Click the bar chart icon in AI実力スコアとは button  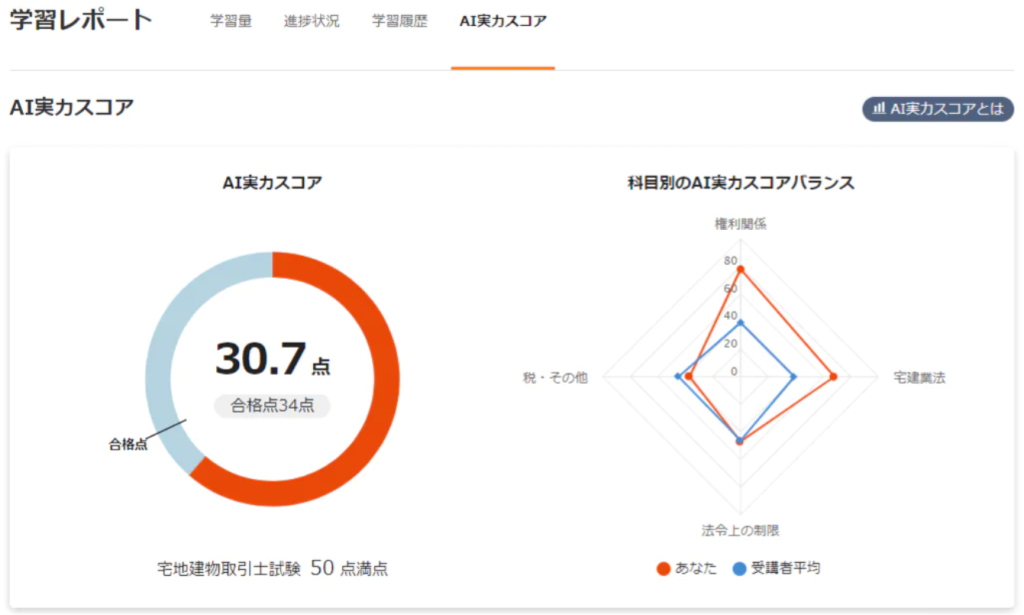[x=878, y=109]
